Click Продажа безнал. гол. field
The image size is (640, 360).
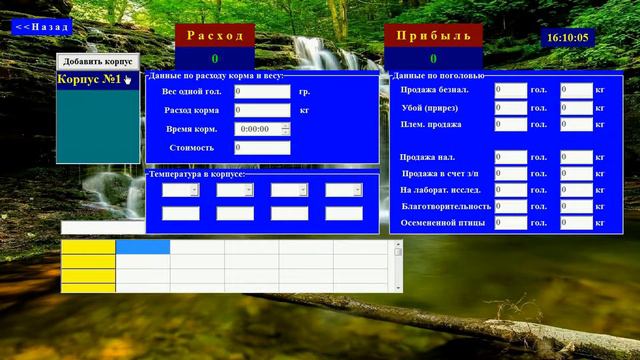511,90
